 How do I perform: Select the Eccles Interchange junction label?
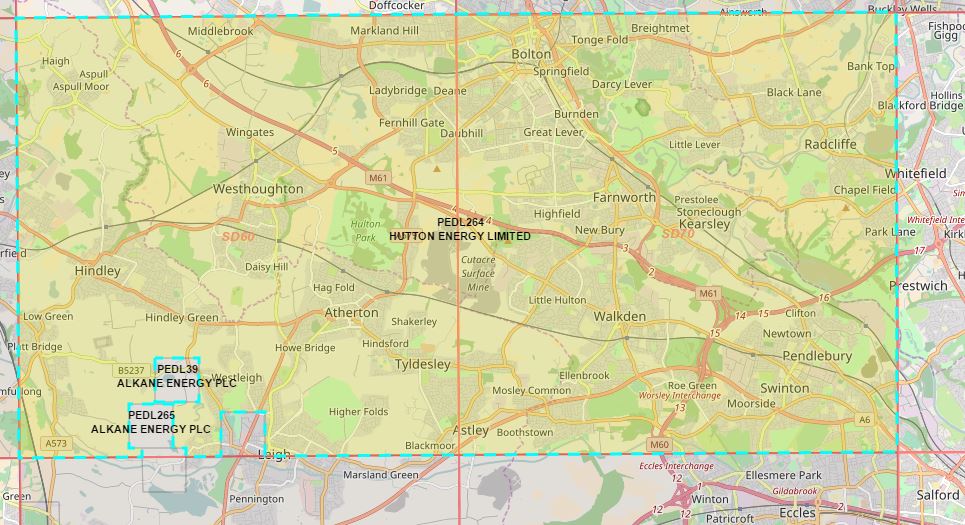pyautogui.click(x=677, y=466)
